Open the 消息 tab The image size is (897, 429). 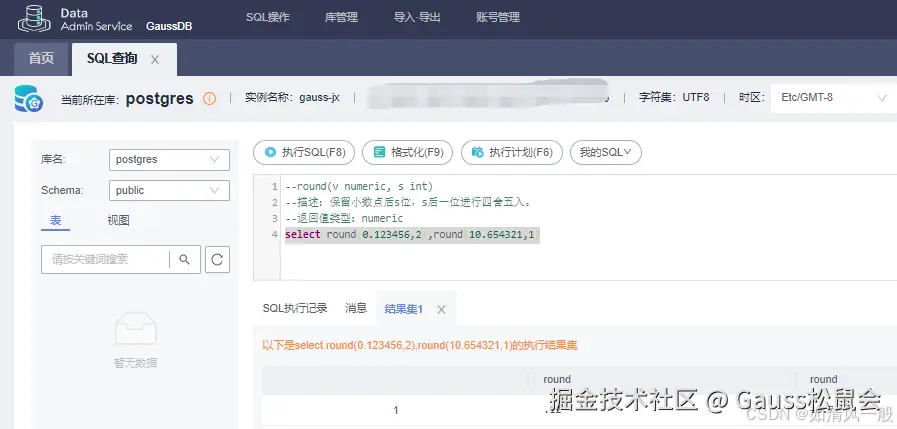pos(356,308)
